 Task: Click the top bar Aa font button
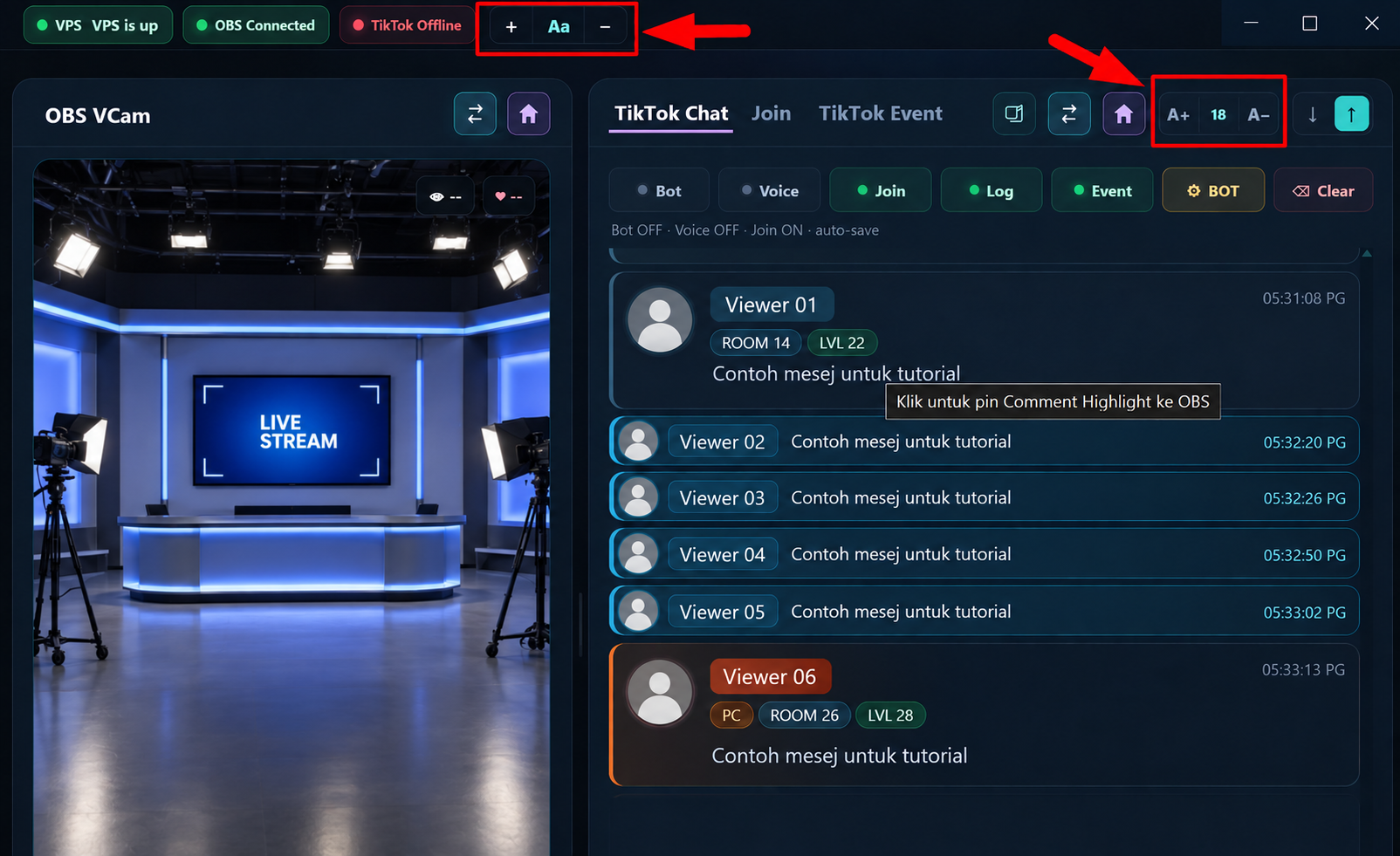coord(559,27)
